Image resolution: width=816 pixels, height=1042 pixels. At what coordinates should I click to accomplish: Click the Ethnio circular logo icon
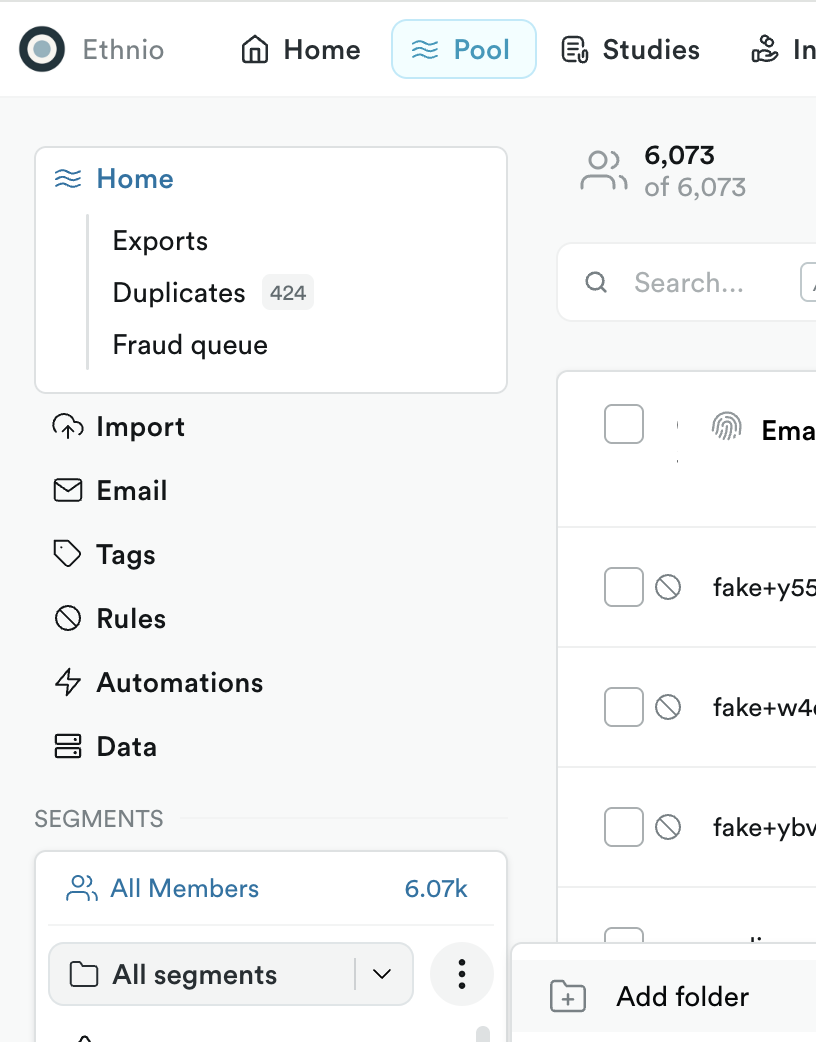coord(42,49)
